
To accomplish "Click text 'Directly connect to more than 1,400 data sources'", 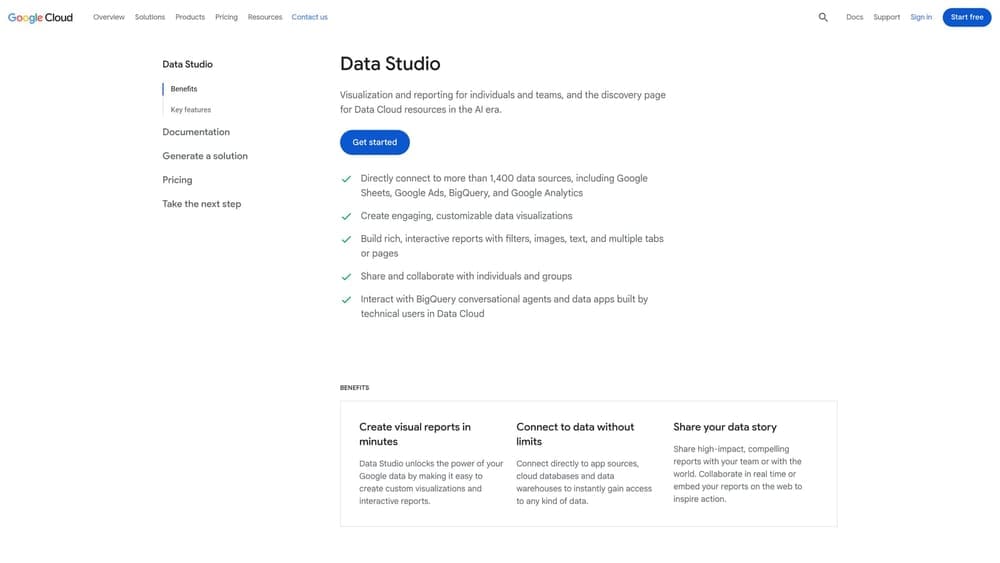I will tap(466, 179).
